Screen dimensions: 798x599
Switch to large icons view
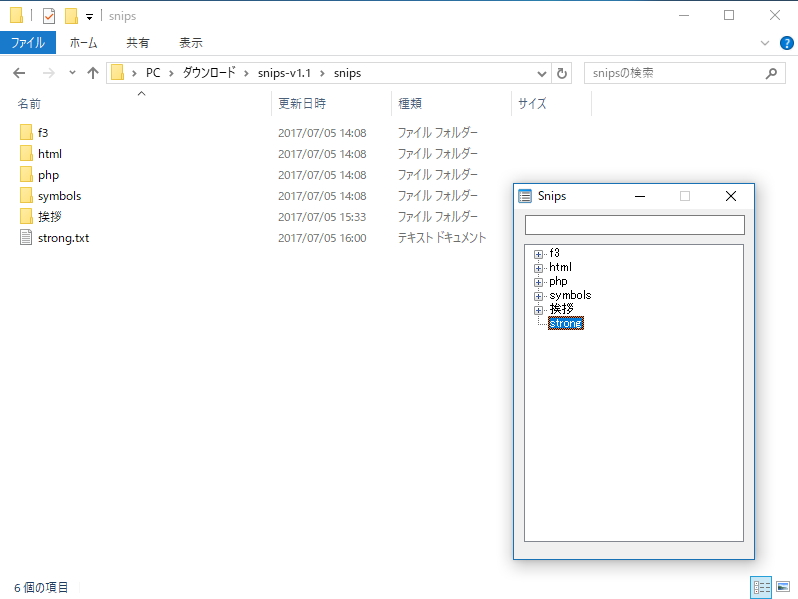click(783, 588)
